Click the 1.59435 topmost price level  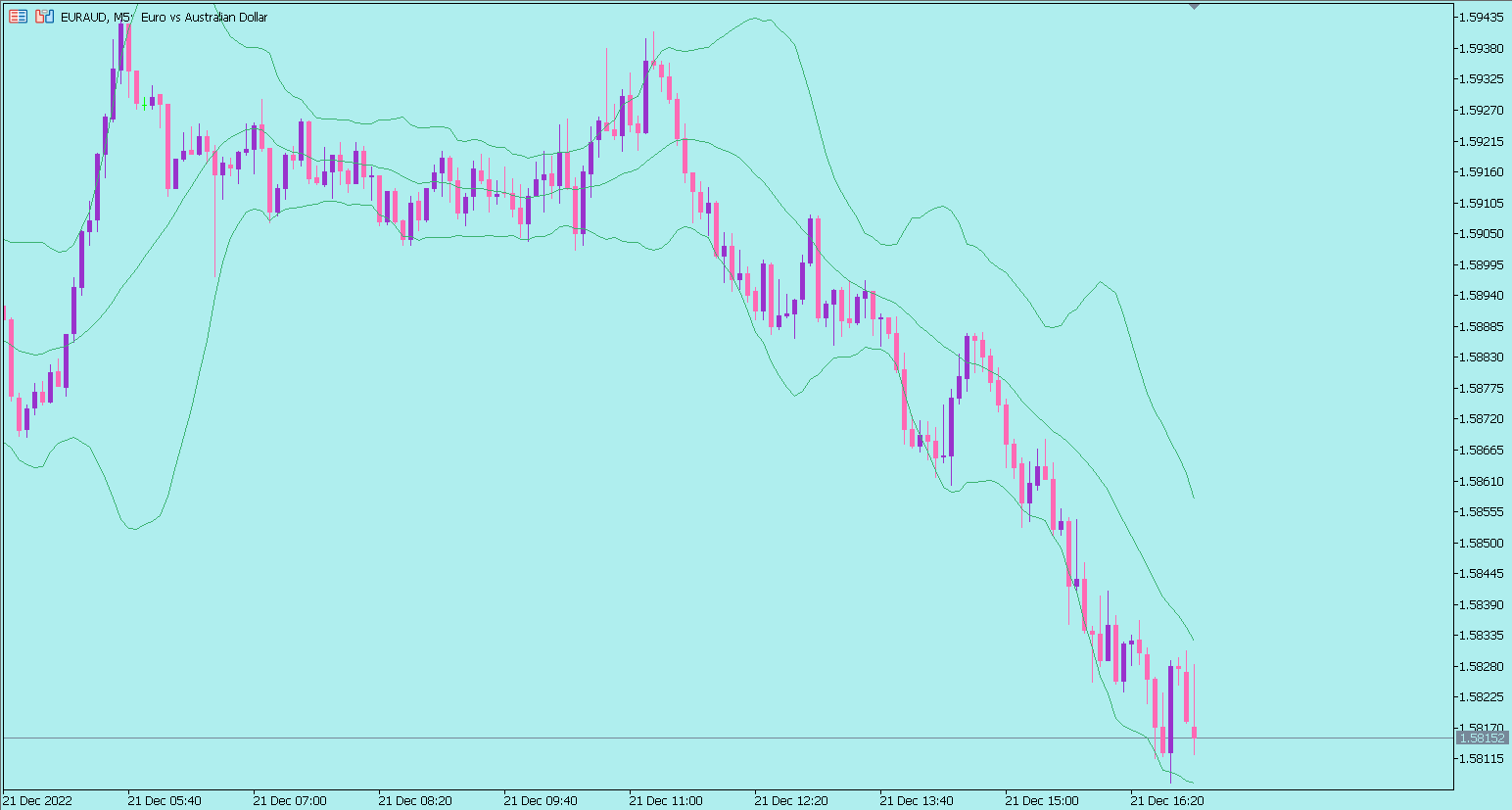point(1479,17)
